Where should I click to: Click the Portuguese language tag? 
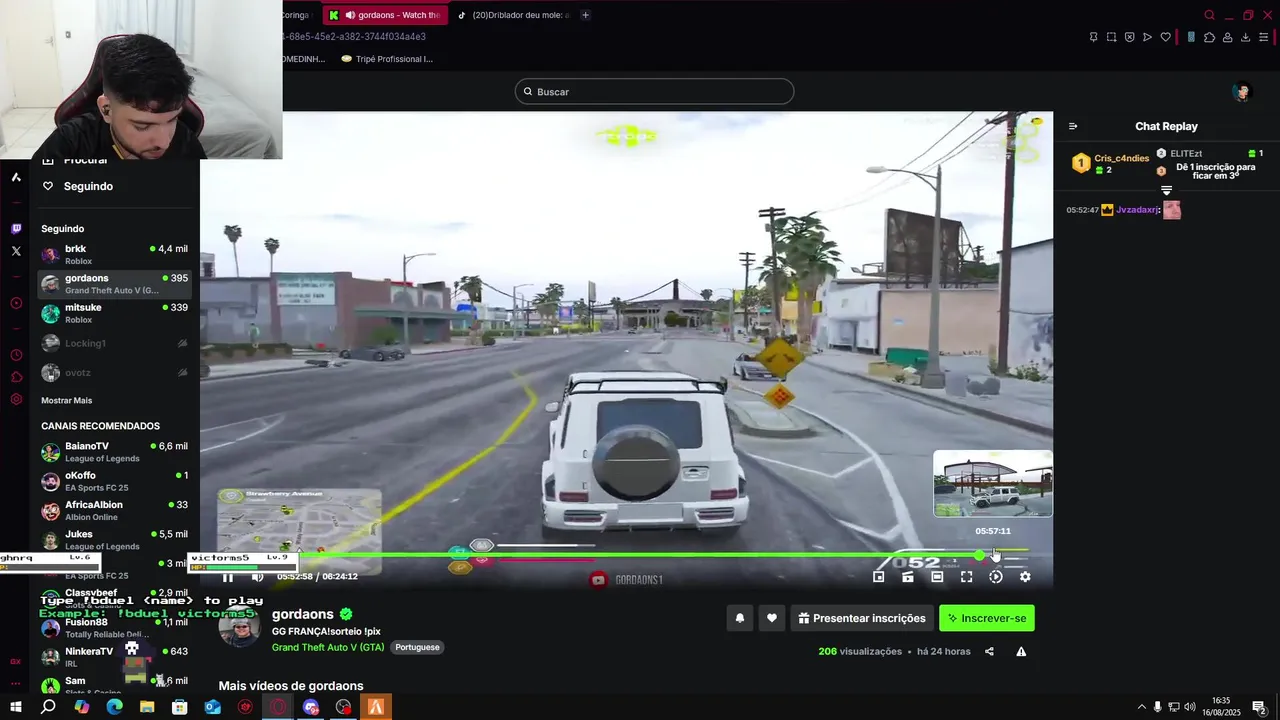417,647
